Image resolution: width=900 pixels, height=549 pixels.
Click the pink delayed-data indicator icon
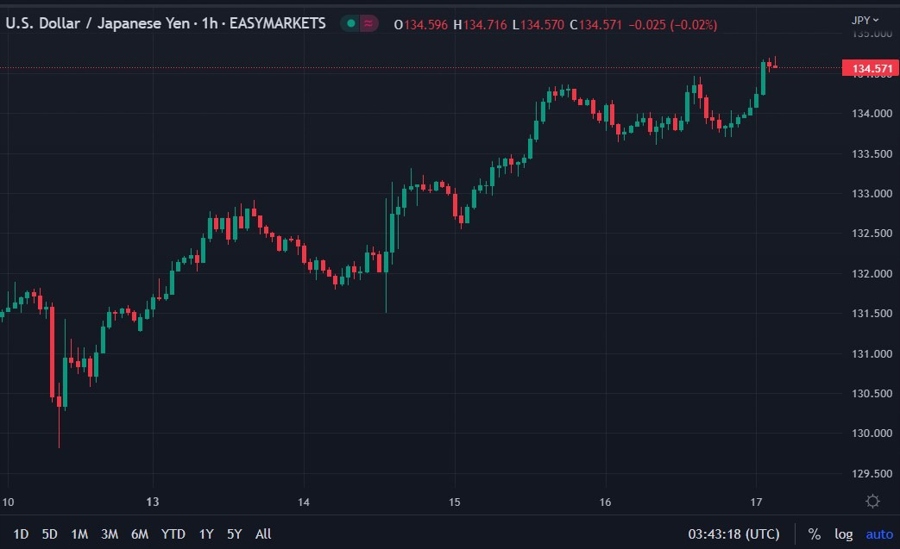click(368, 24)
